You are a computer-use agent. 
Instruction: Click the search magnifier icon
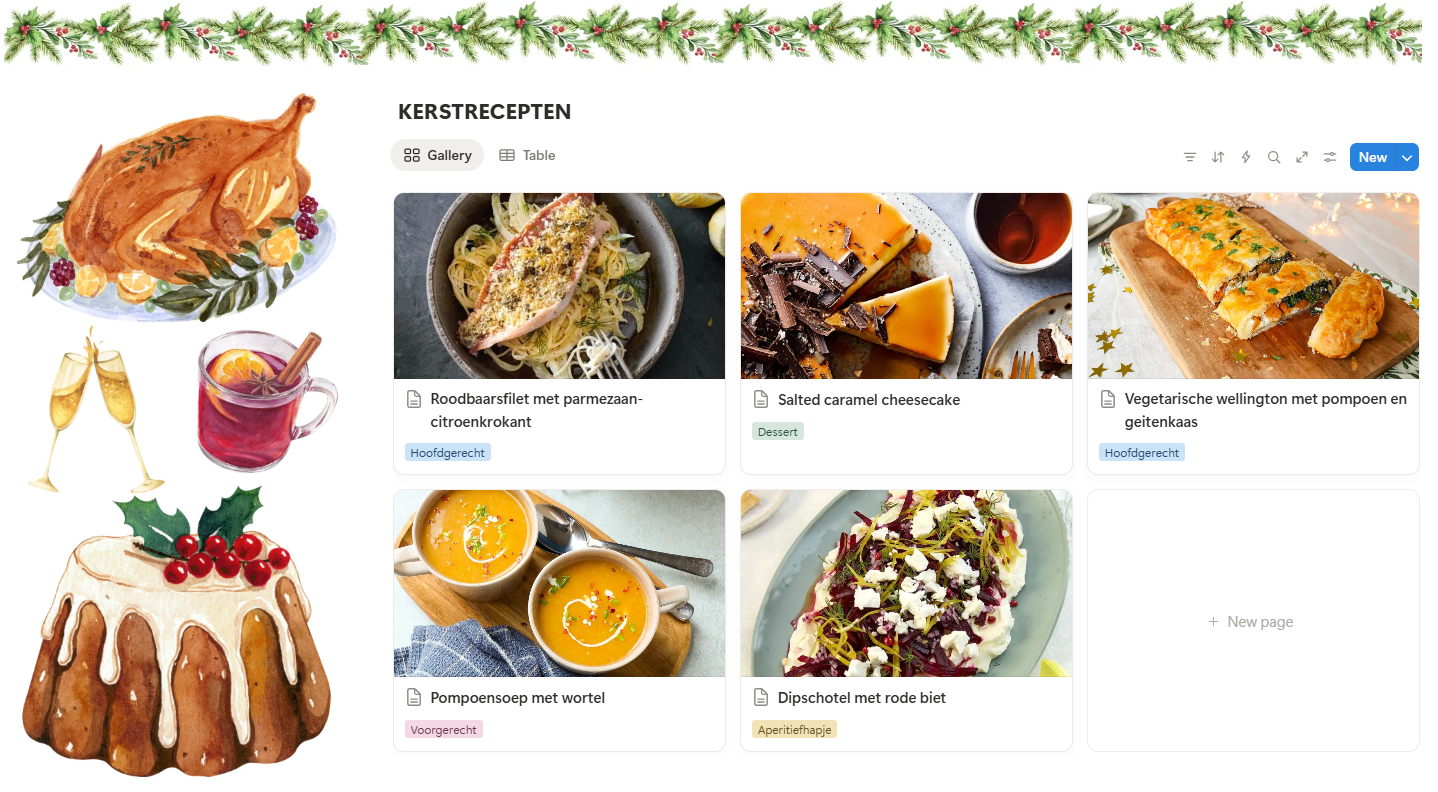click(x=1274, y=157)
